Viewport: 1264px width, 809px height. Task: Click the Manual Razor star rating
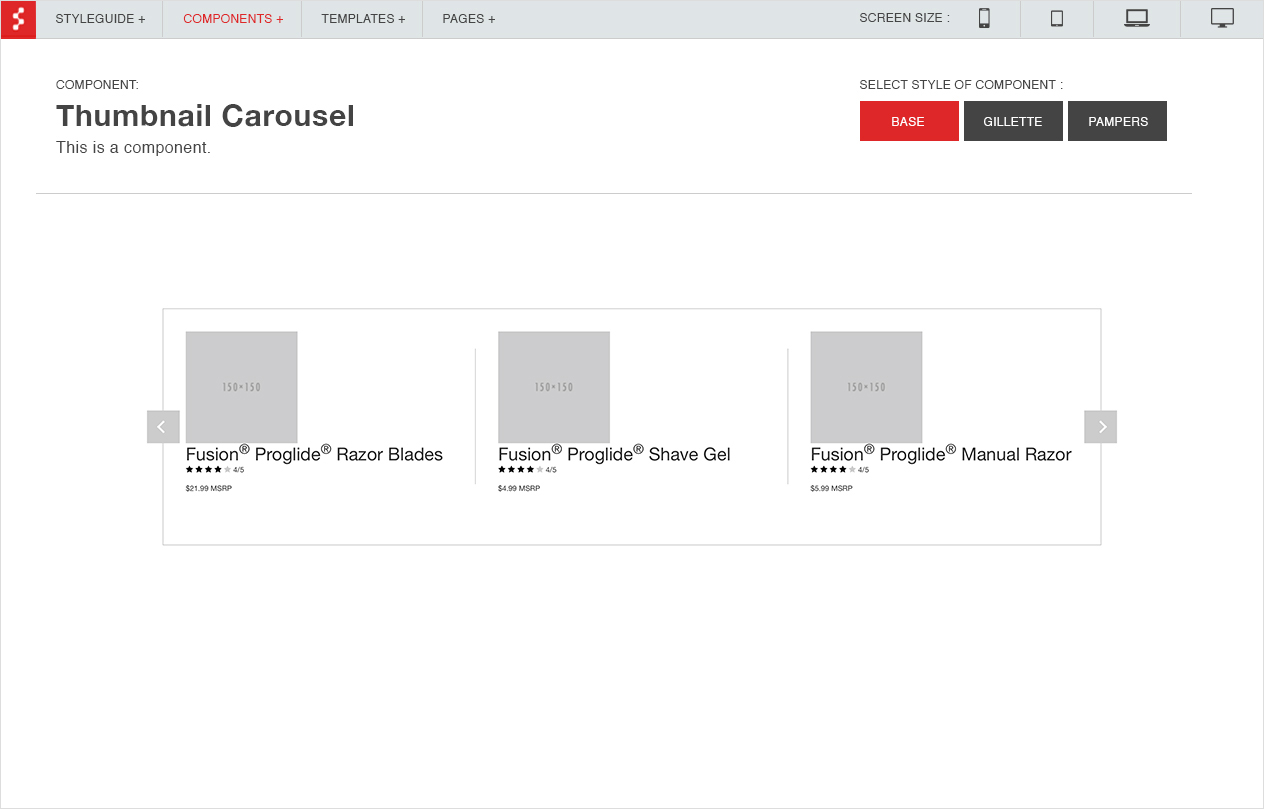(833, 470)
